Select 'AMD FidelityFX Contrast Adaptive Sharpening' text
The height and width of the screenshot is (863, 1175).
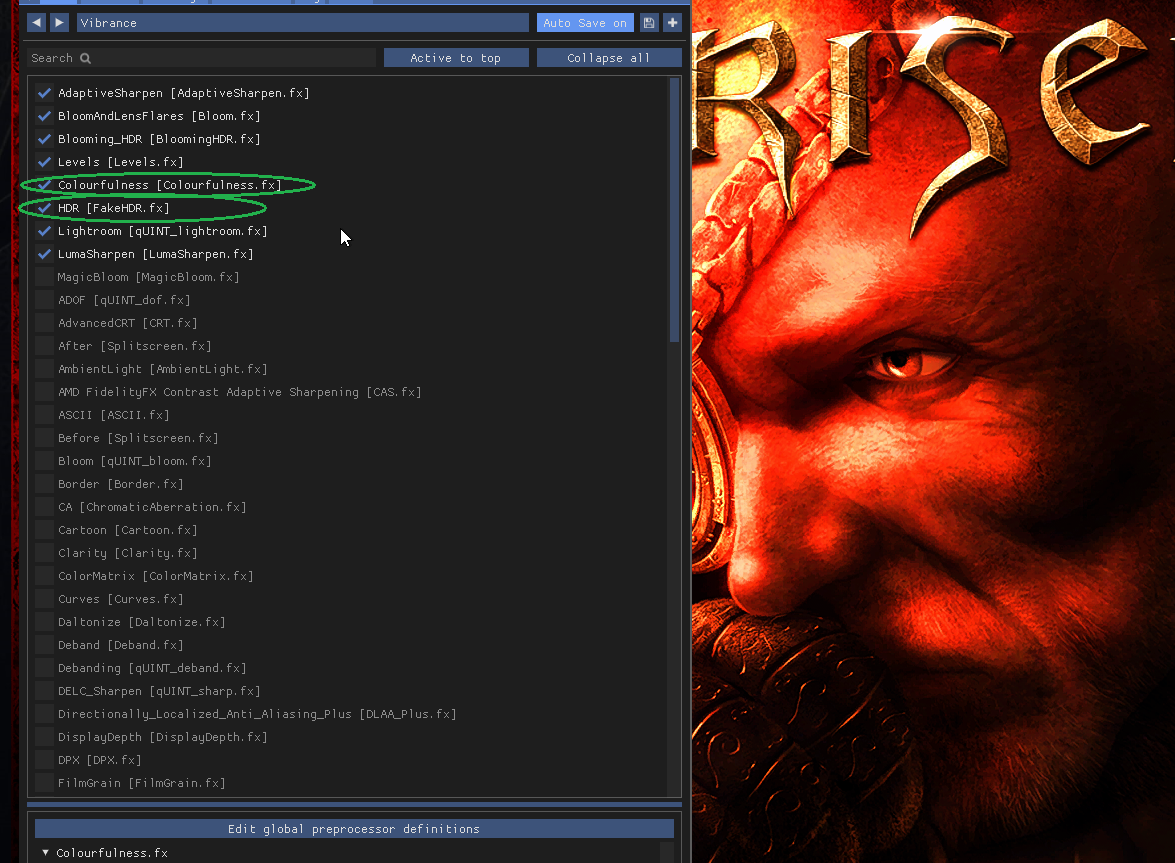[x=208, y=392]
